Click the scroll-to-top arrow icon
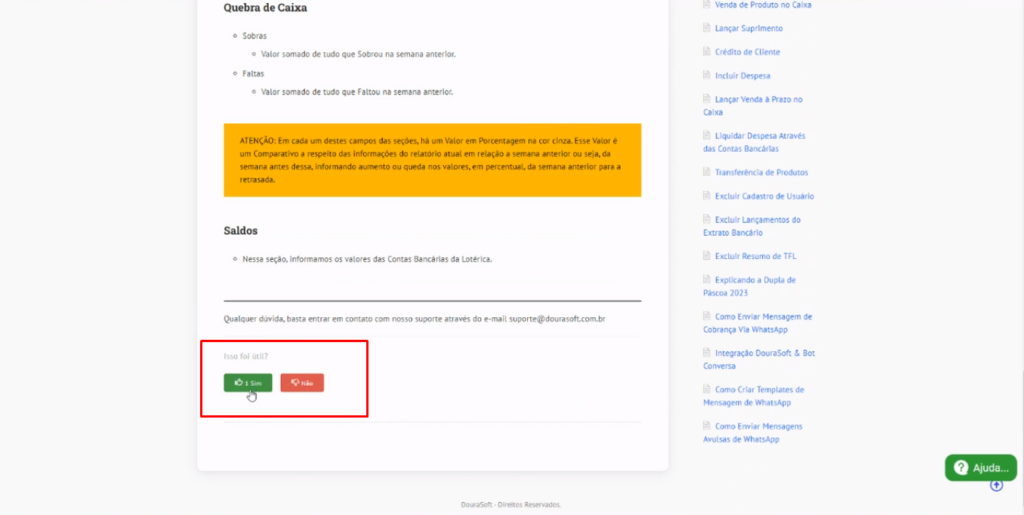 pos(996,485)
